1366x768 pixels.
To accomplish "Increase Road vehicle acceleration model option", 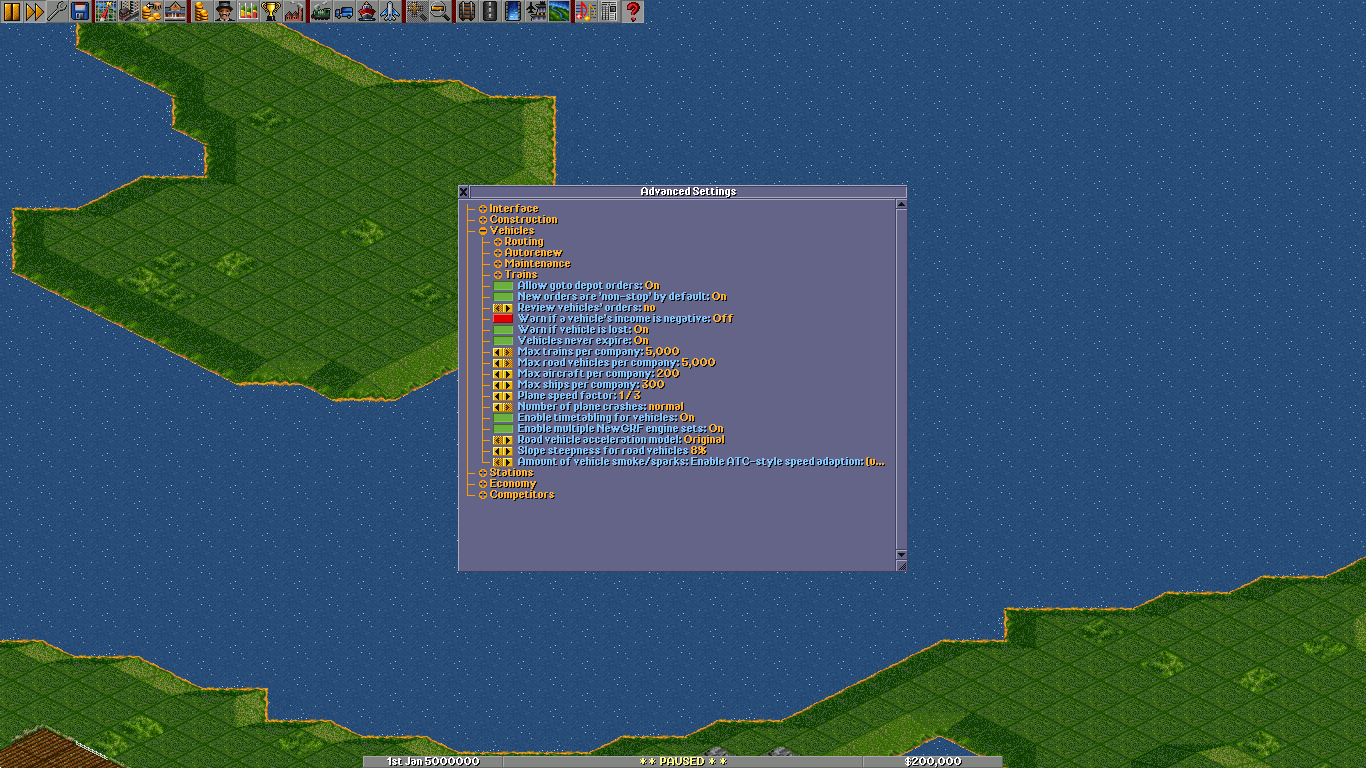I will pos(508,440).
